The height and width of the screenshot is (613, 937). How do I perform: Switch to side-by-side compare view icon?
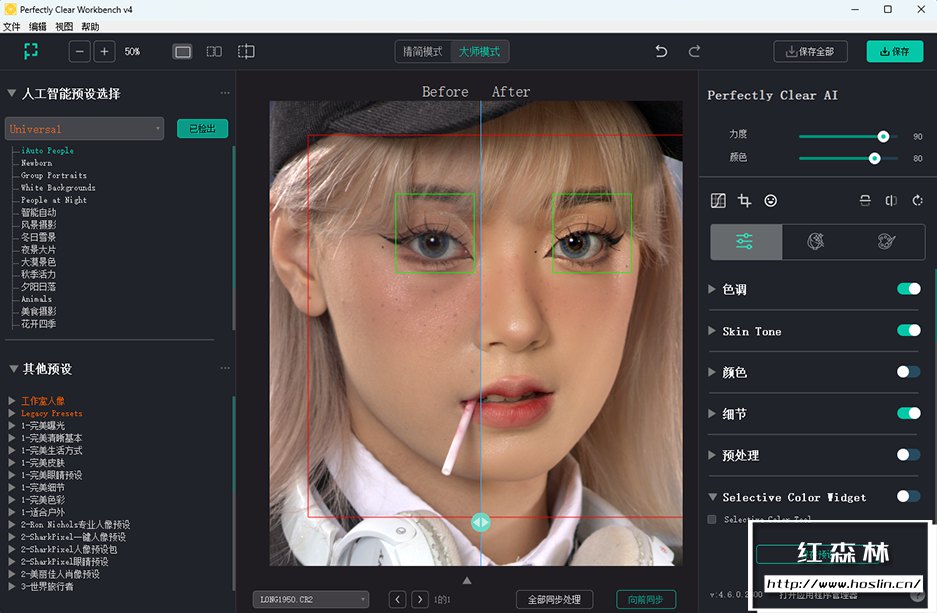click(214, 51)
